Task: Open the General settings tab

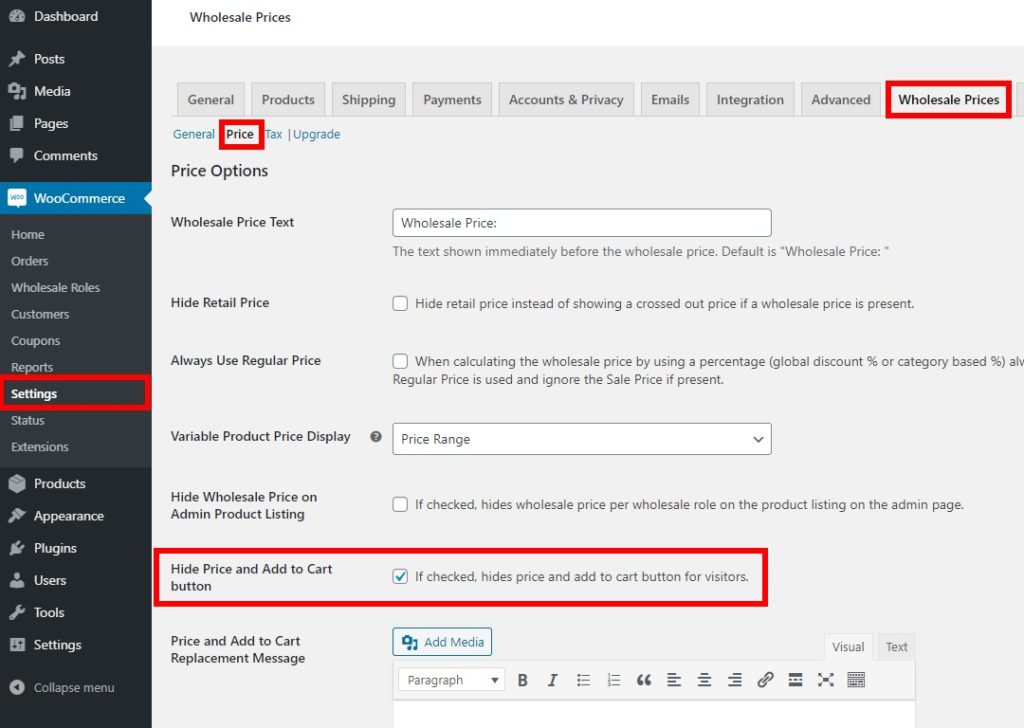Action: tap(210, 100)
